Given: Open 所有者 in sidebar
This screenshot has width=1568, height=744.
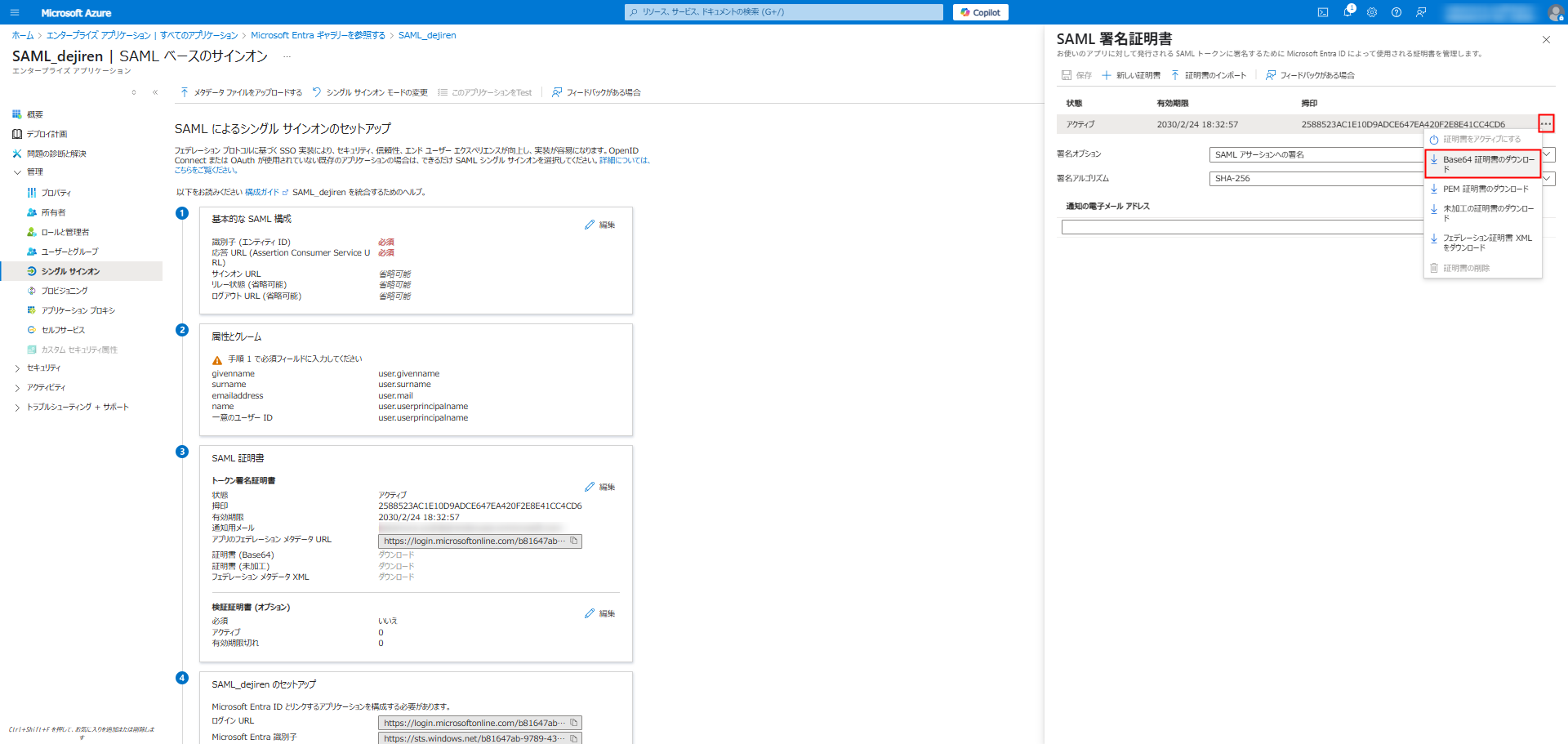Looking at the screenshot, I should point(53,212).
